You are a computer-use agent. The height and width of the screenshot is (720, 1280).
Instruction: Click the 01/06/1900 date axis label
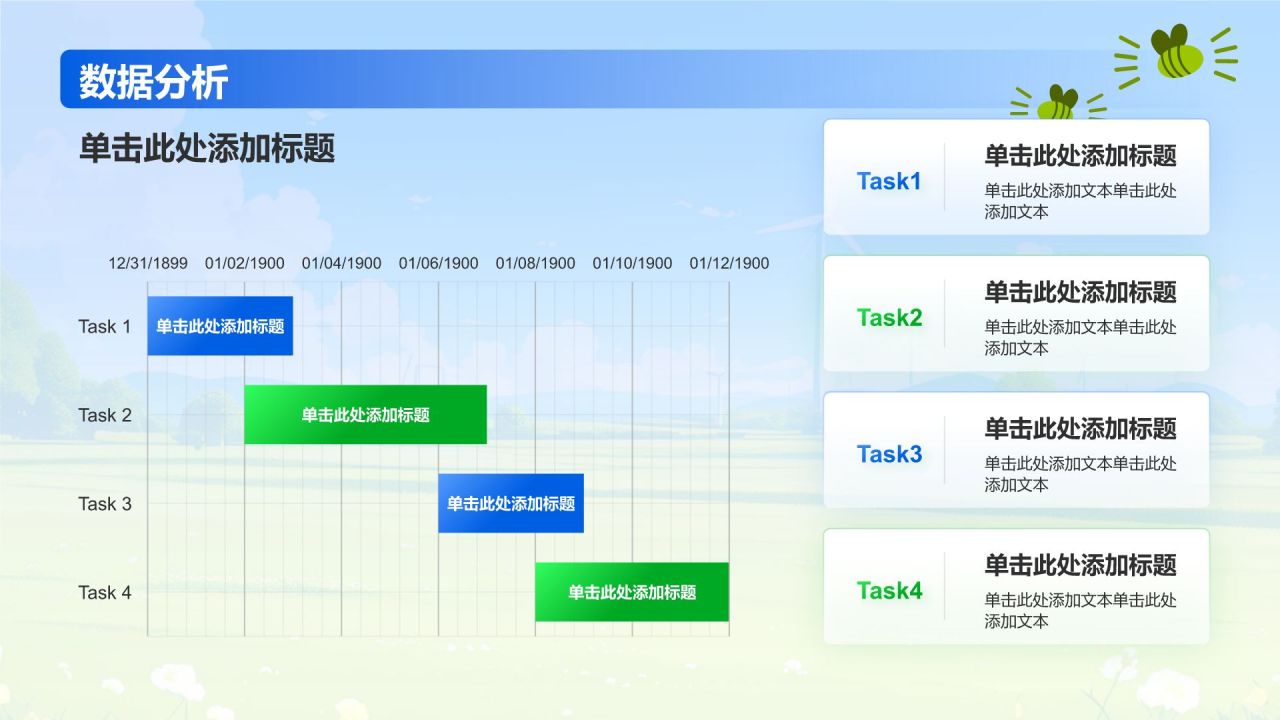439,263
